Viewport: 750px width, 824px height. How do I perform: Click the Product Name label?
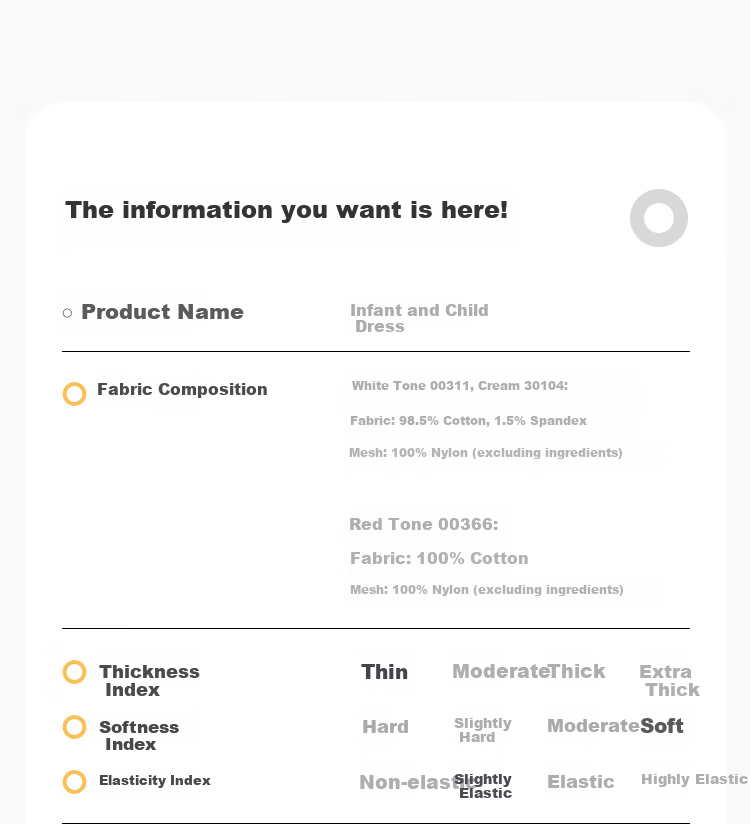click(162, 312)
